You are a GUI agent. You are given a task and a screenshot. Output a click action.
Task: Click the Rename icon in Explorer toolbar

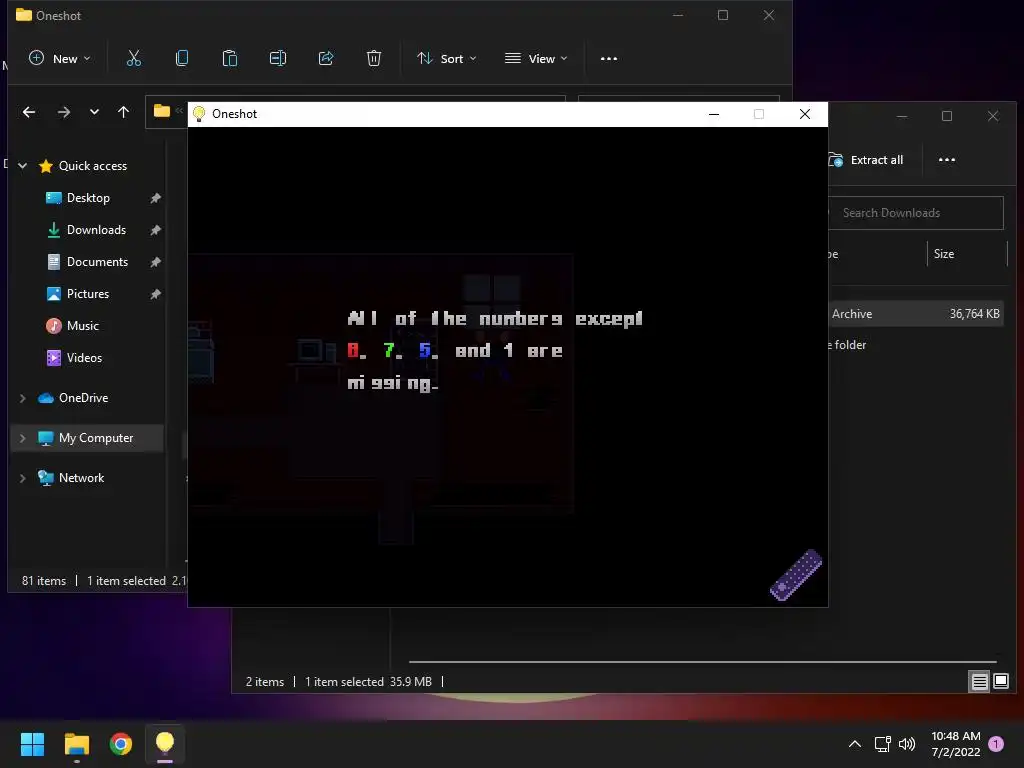pyautogui.click(x=278, y=59)
